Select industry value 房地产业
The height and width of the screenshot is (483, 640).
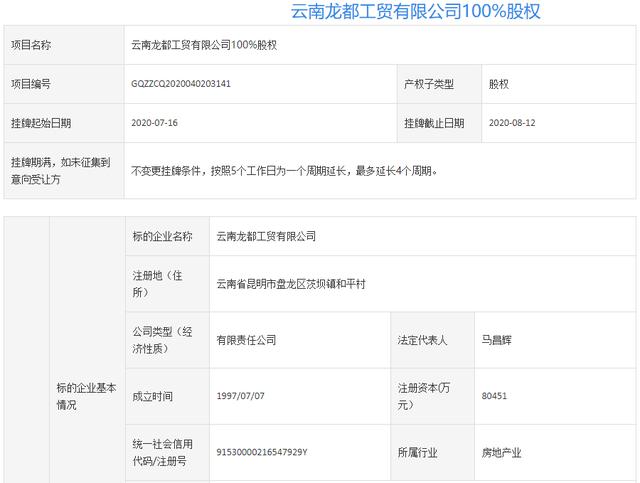[x=501, y=452]
